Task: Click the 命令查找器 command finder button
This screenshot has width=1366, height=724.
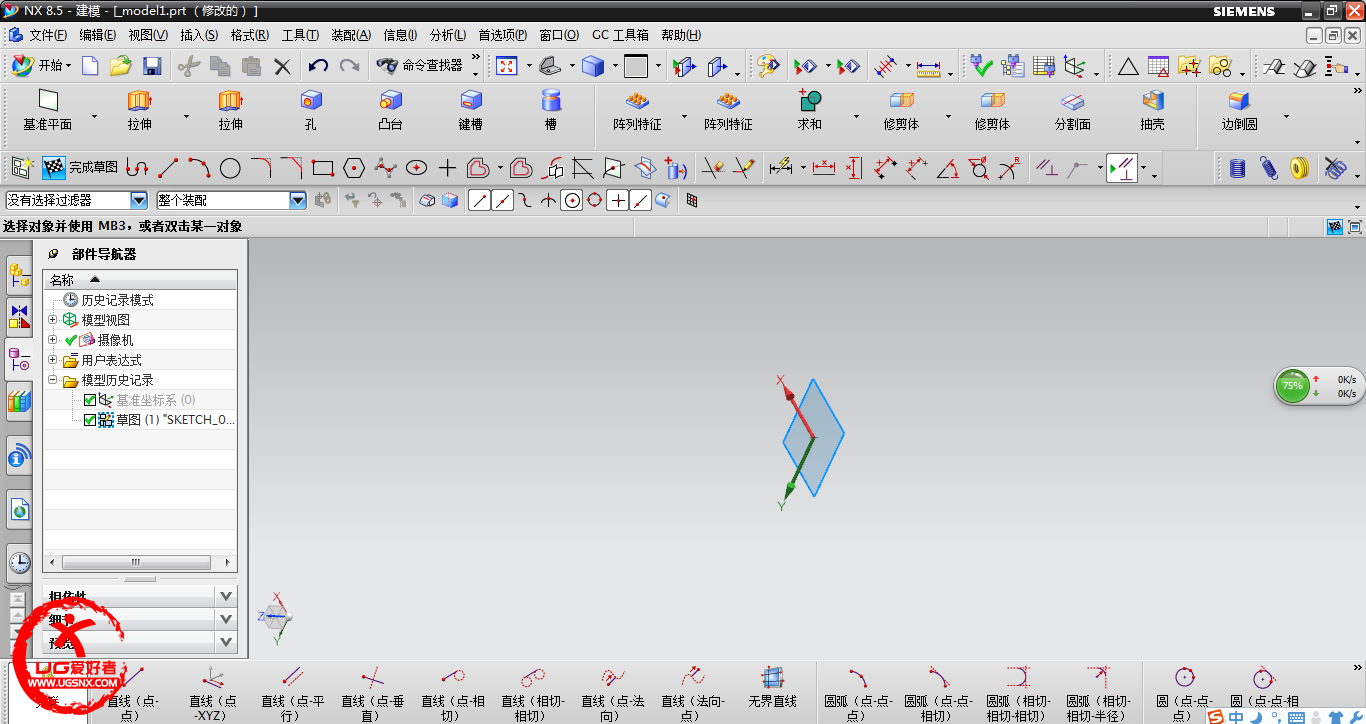Action: tap(420, 66)
